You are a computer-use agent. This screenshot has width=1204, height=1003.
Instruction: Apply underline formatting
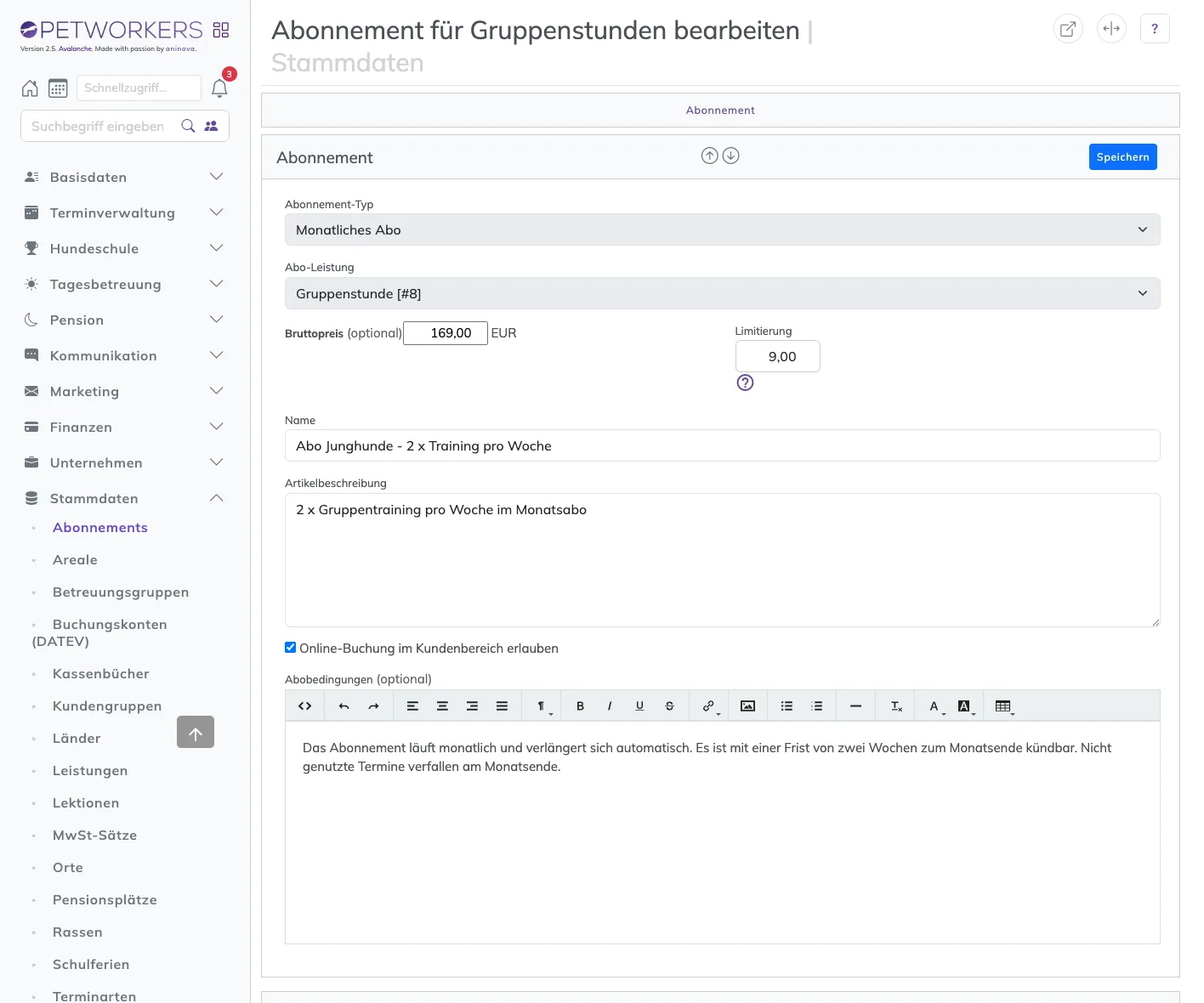point(639,705)
